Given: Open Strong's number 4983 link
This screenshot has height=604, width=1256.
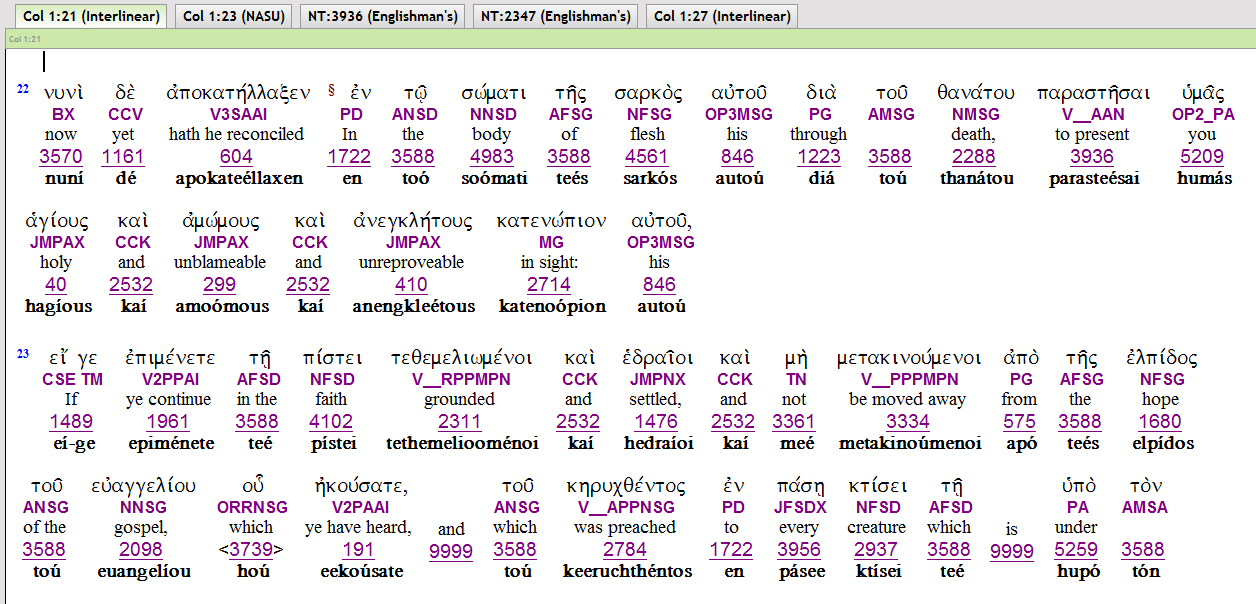Looking at the screenshot, I should pos(491,157).
